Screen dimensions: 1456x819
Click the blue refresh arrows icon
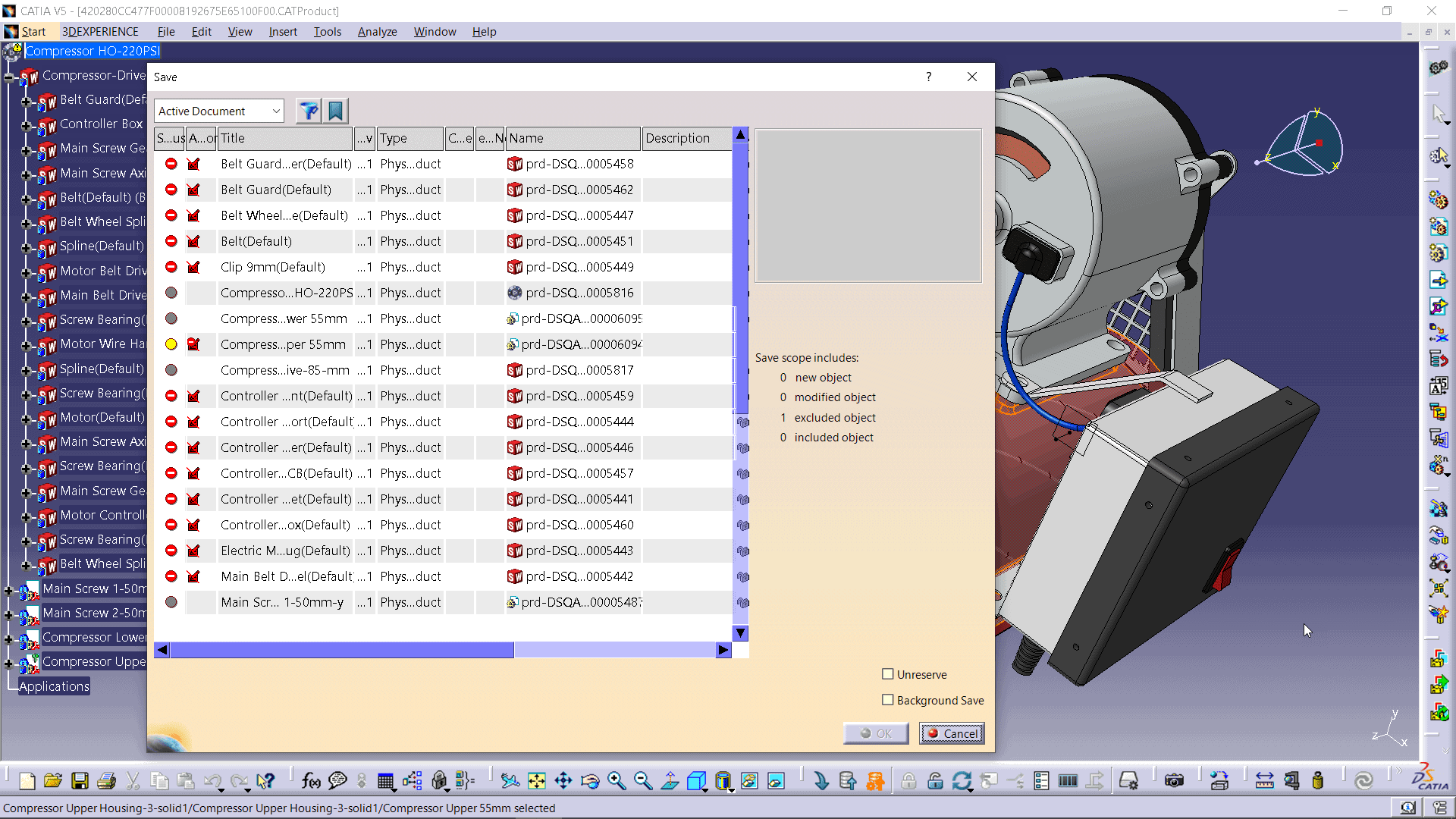[962, 780]
